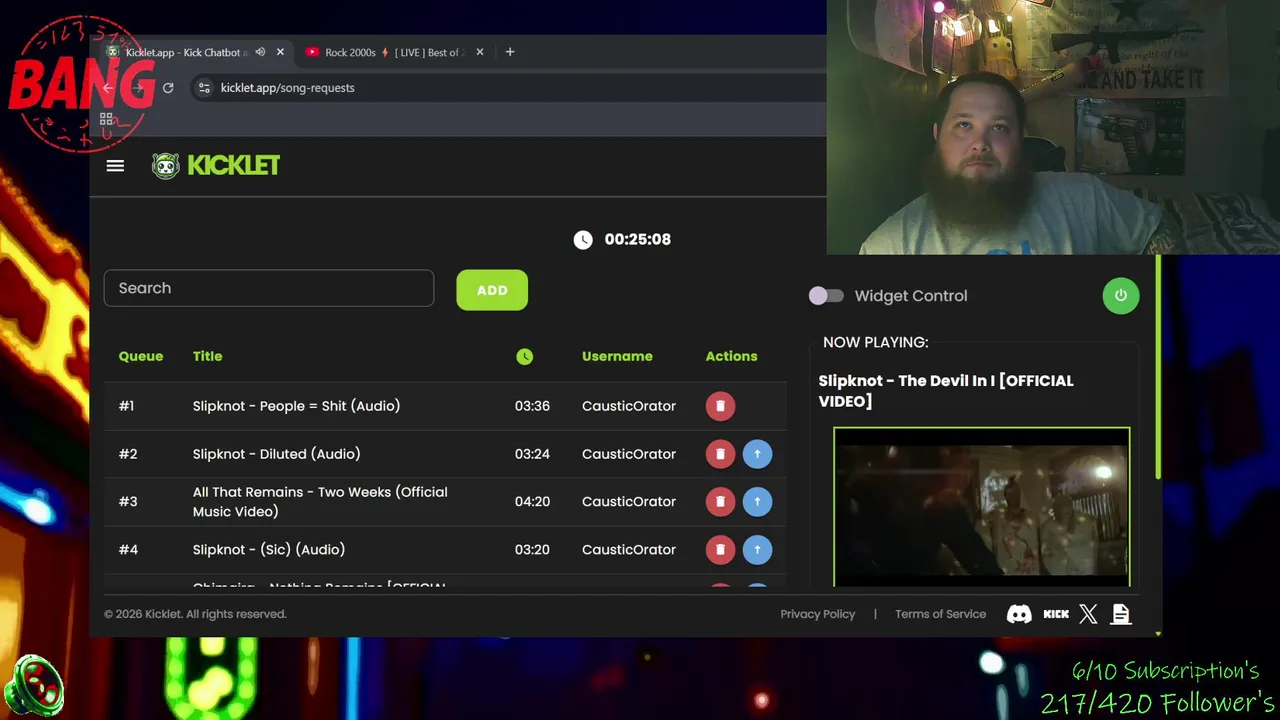Sort by the clock duration column header

525,356
